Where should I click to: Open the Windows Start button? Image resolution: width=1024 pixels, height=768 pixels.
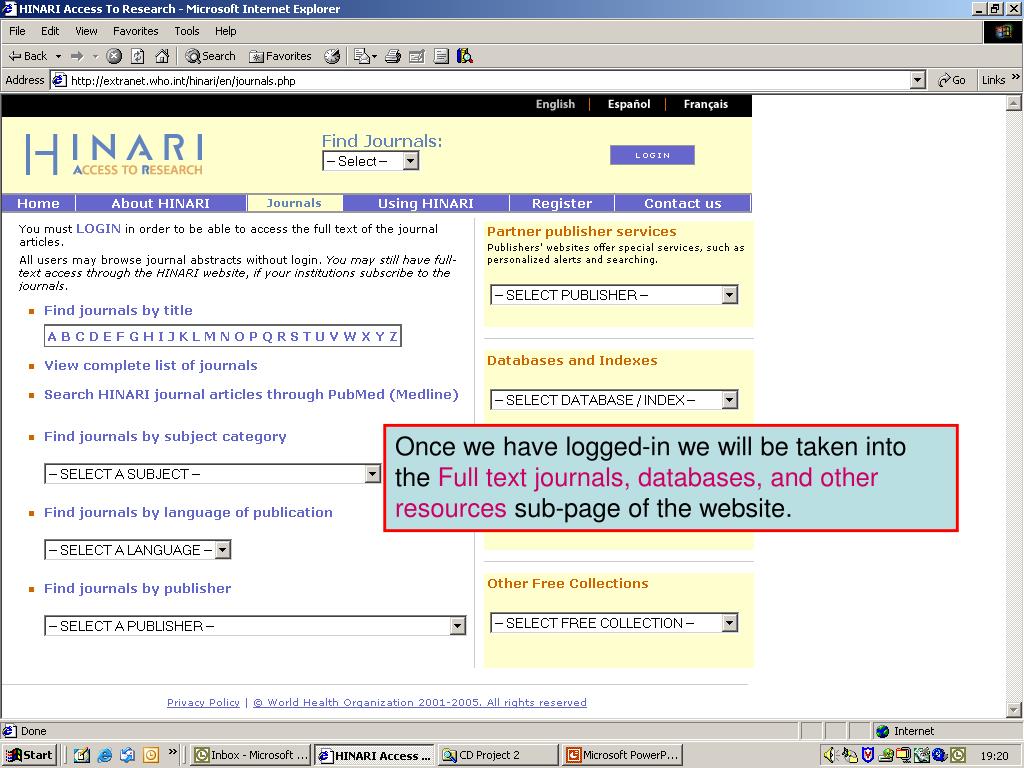pyautogui.click(x=29, y=756)
